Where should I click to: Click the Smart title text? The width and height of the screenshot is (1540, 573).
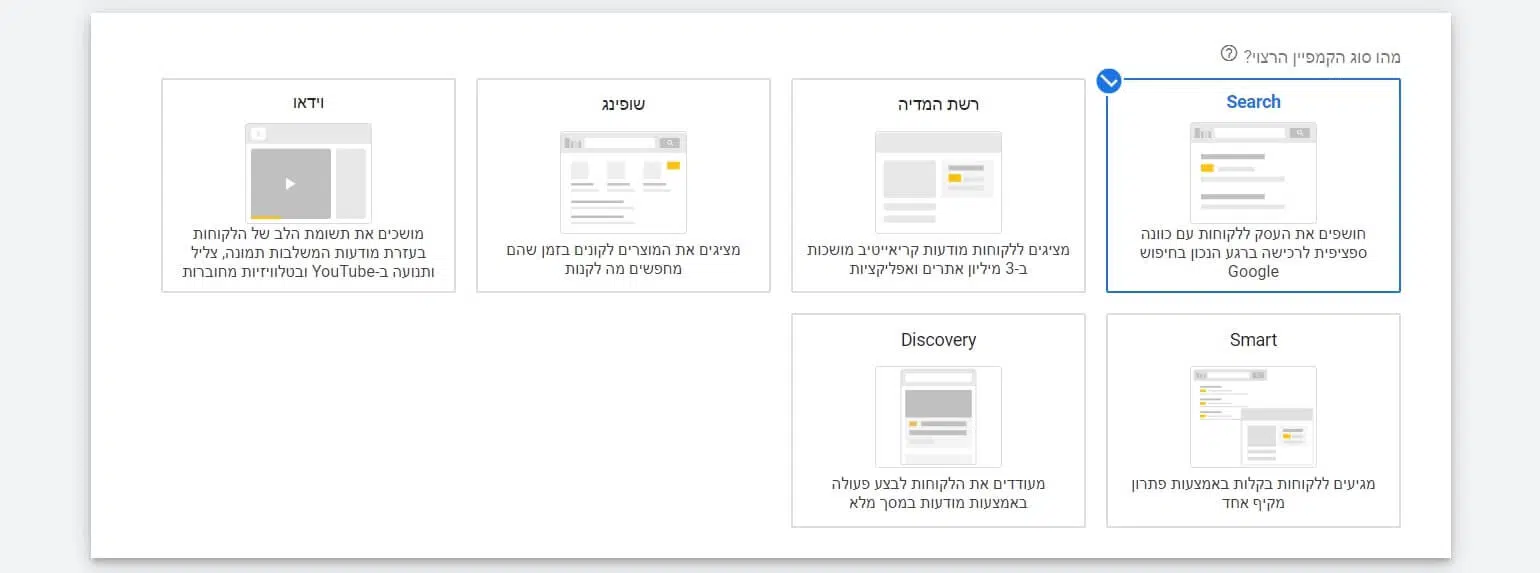pos(1253,340)
